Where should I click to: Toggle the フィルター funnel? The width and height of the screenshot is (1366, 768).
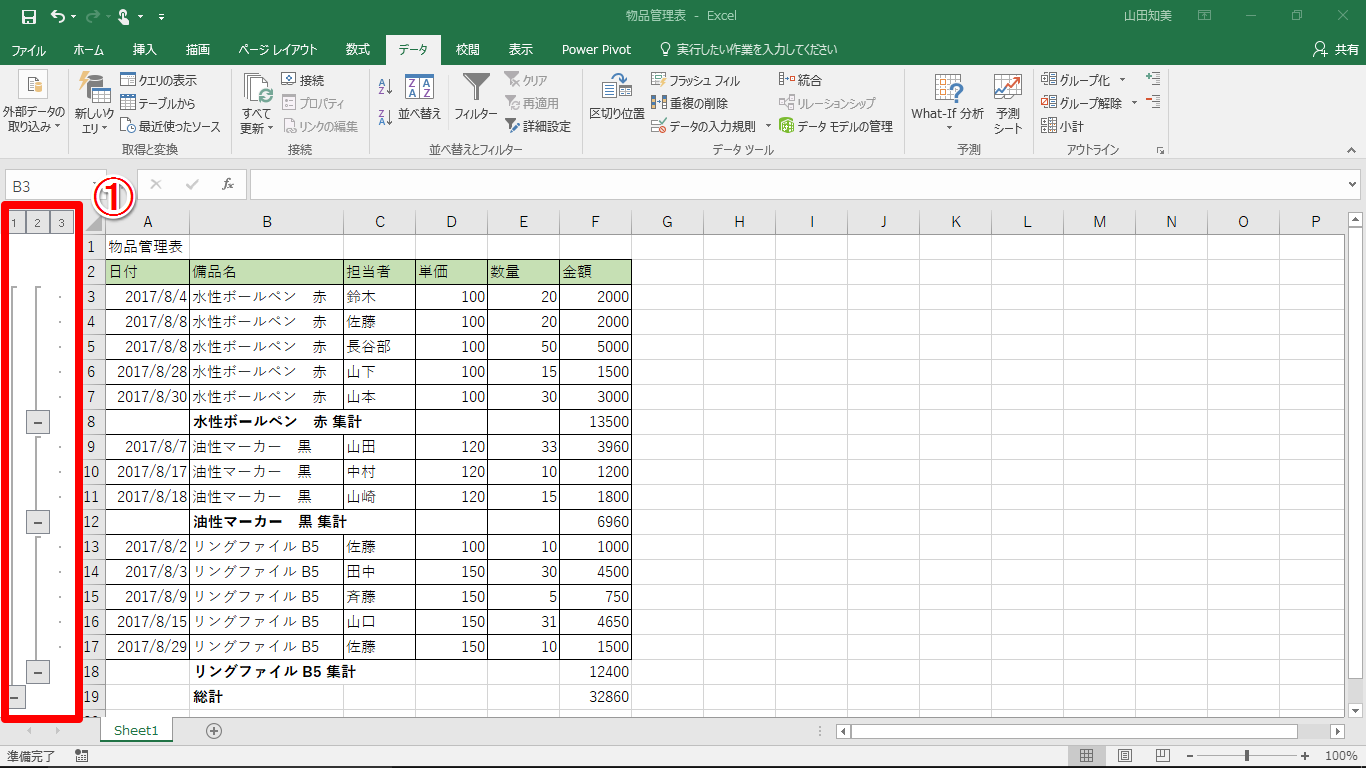[x=476, y=98]
